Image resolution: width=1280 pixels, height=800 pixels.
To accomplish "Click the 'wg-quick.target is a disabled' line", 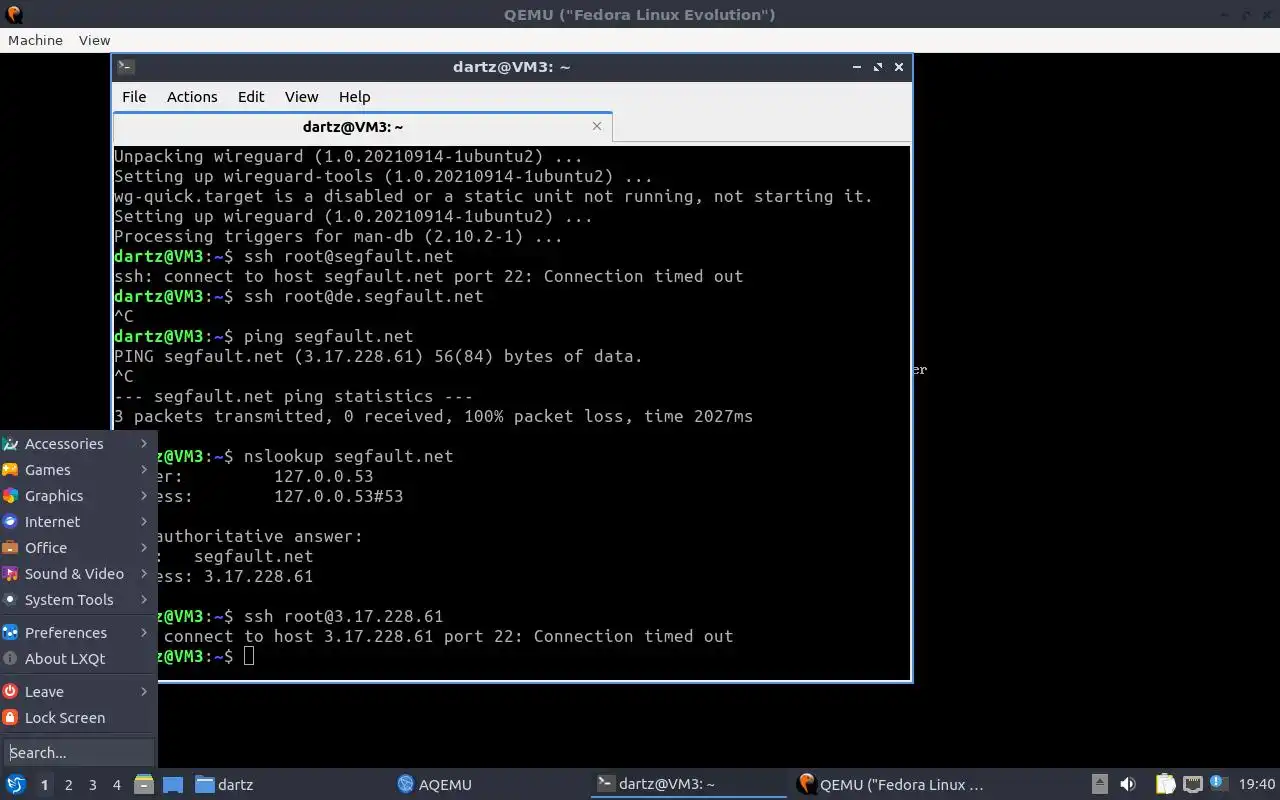I will click(x=494, y=196).
